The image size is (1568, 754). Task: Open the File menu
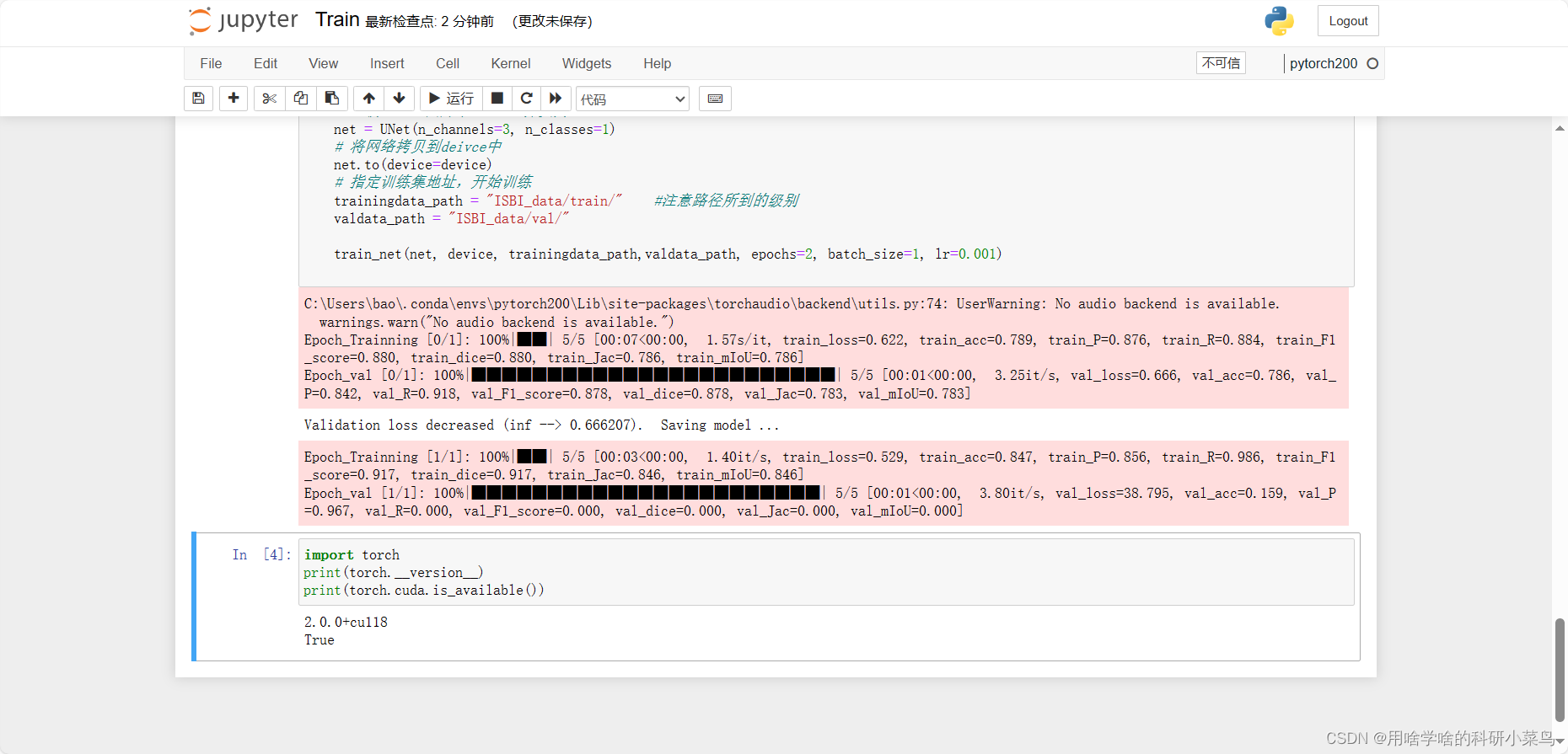pos(211,63)
